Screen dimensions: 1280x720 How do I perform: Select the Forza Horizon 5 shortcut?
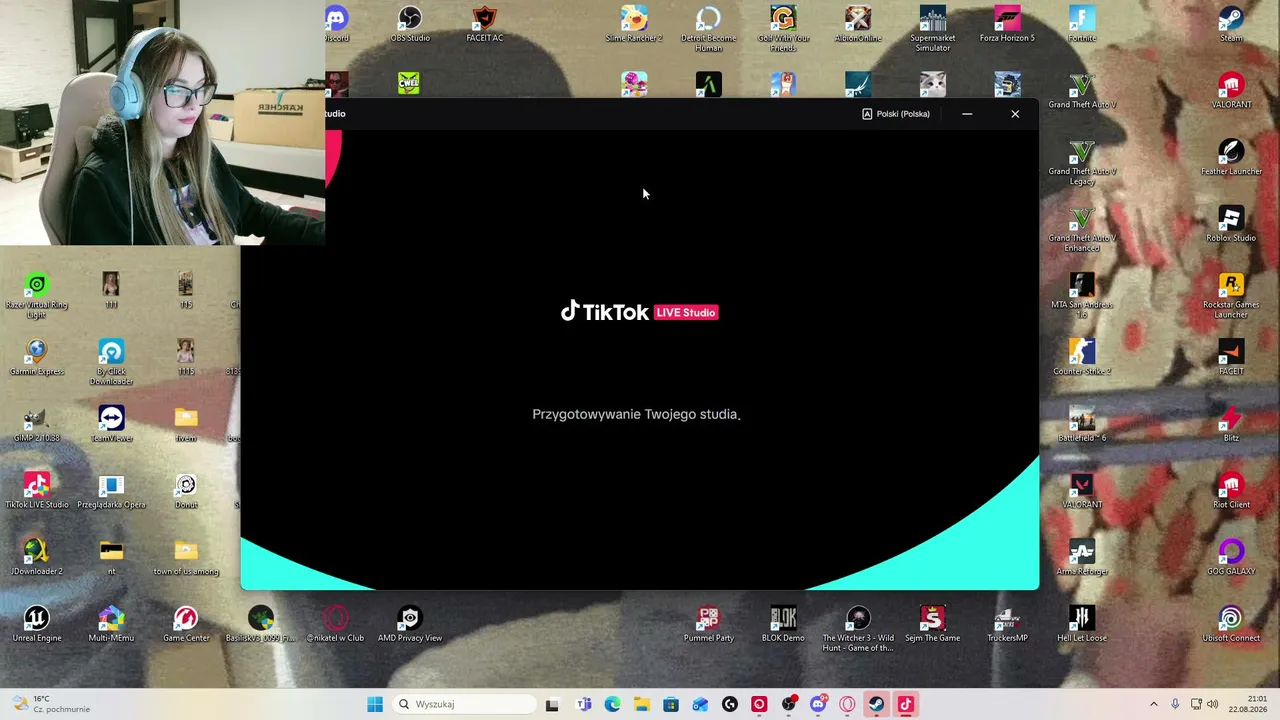pos(1007,24)
